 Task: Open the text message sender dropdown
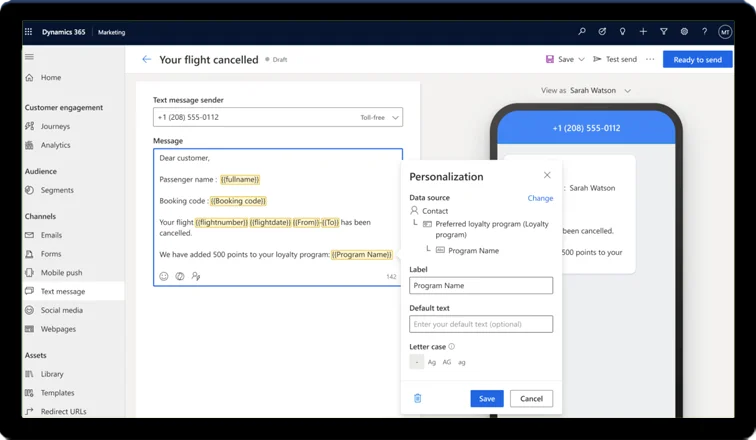tap(396, 118)
